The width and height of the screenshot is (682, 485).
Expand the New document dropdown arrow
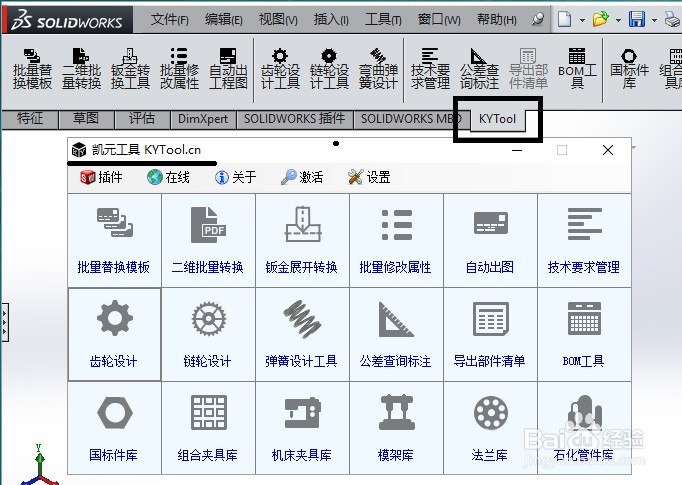point(582,20)
